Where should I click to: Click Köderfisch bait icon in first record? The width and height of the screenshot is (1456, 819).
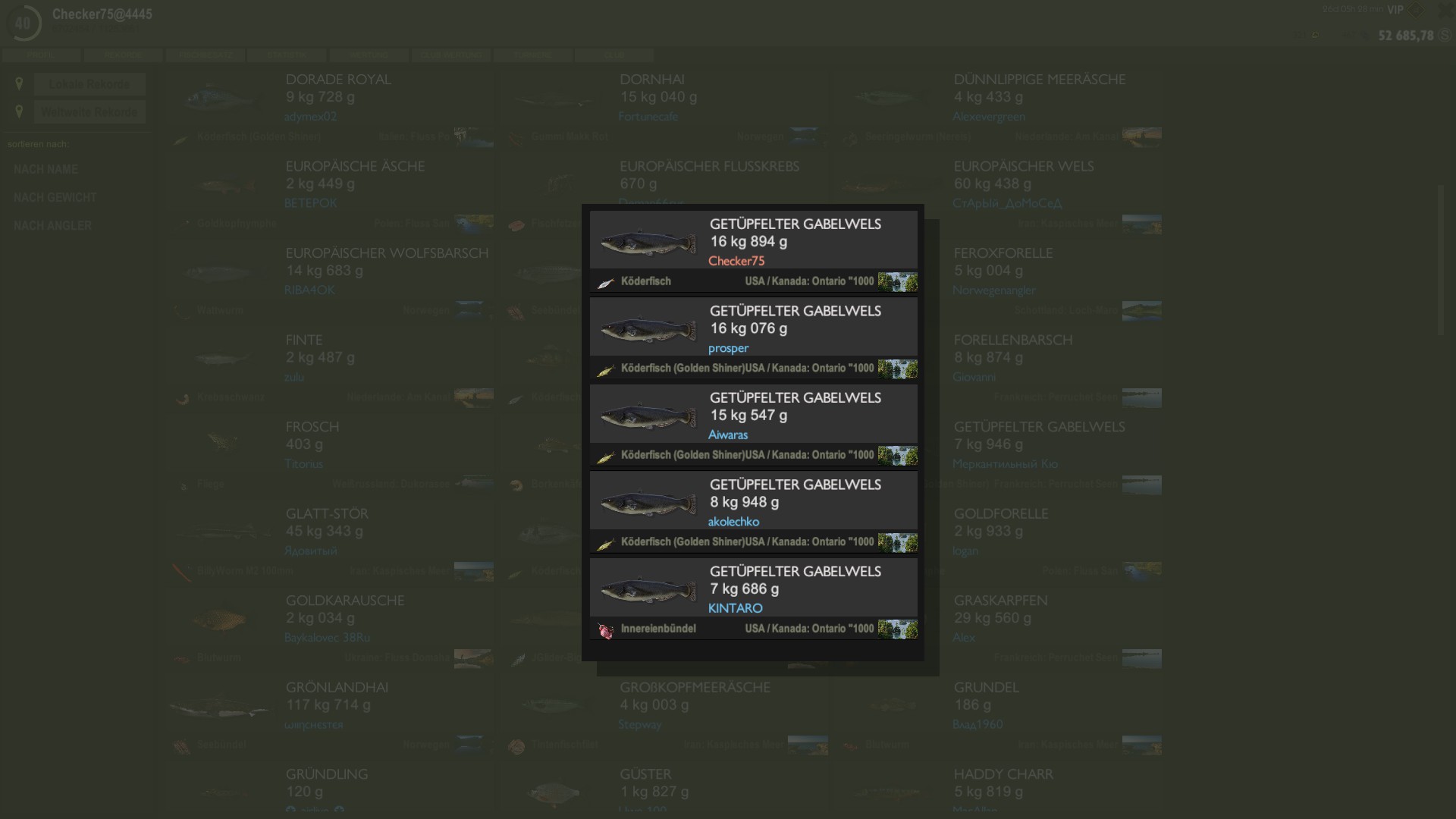click(605, 283)
